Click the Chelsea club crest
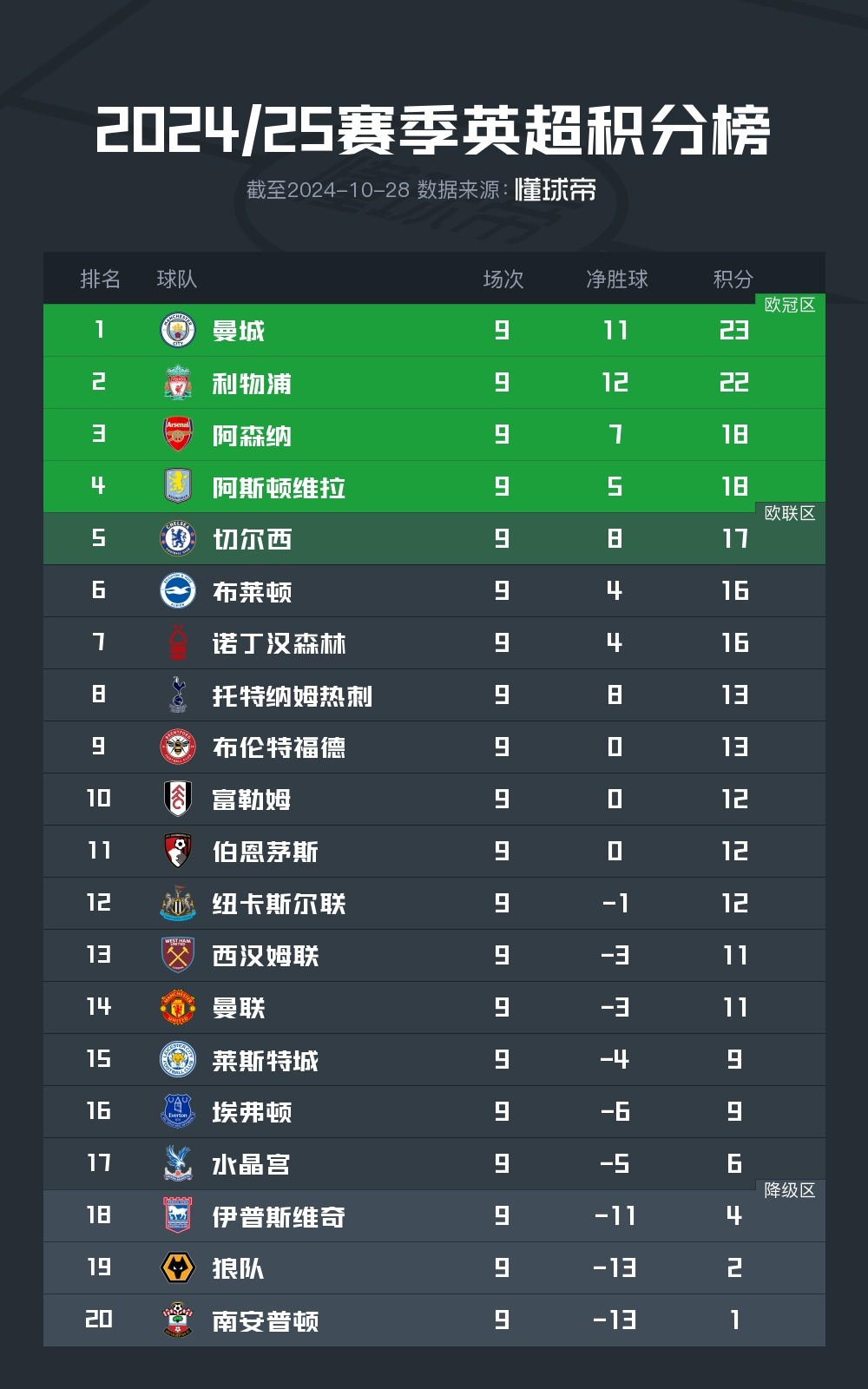Screen dimensions: 868x1389 (178, 539)
